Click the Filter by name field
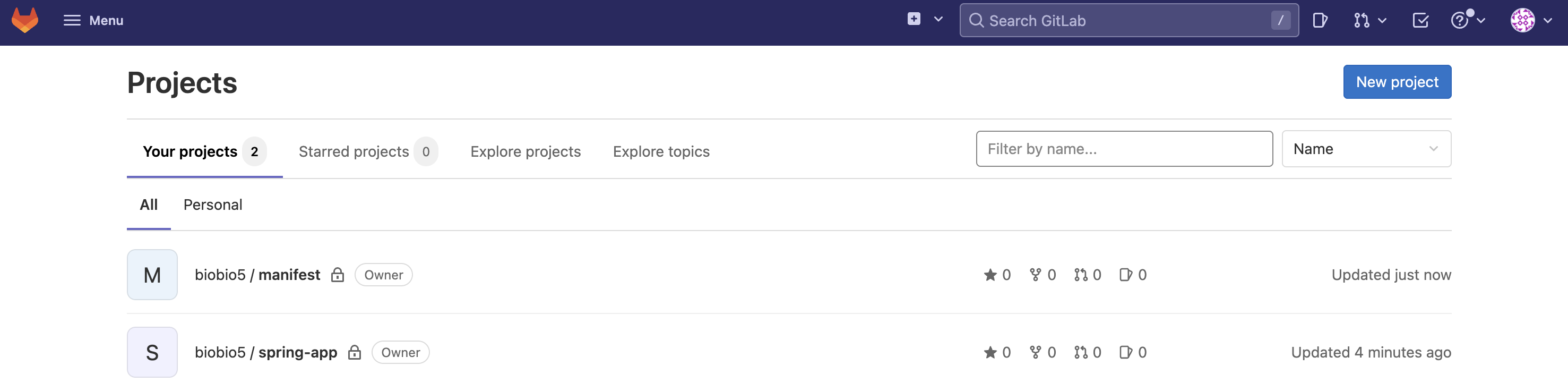Screen dimensions: 1568x391 (x=1124, y=149)
